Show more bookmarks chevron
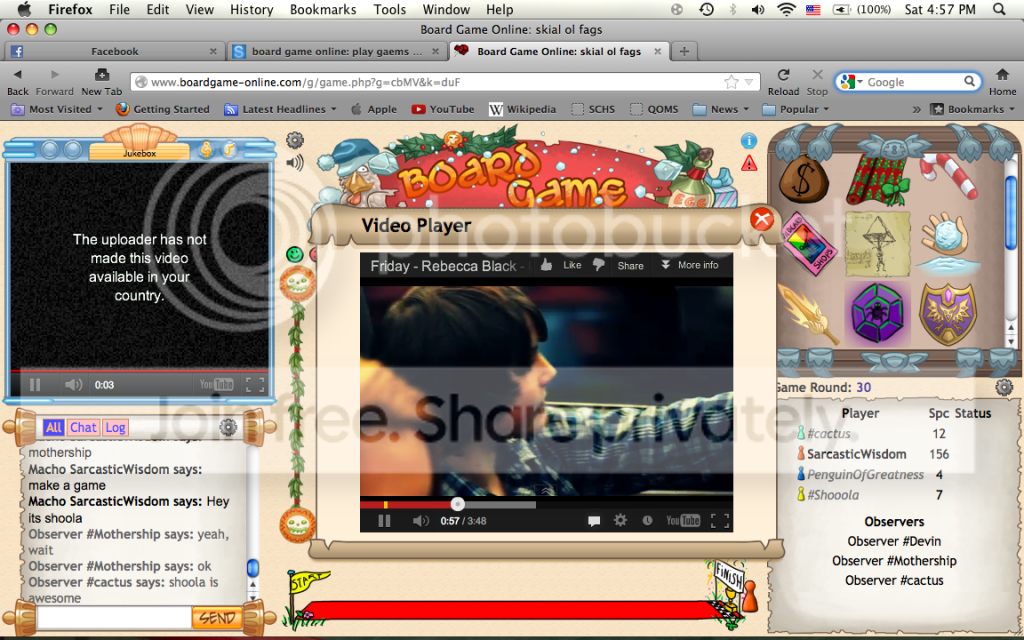Screen dimensions: 1024x640 tap(916, 109)
